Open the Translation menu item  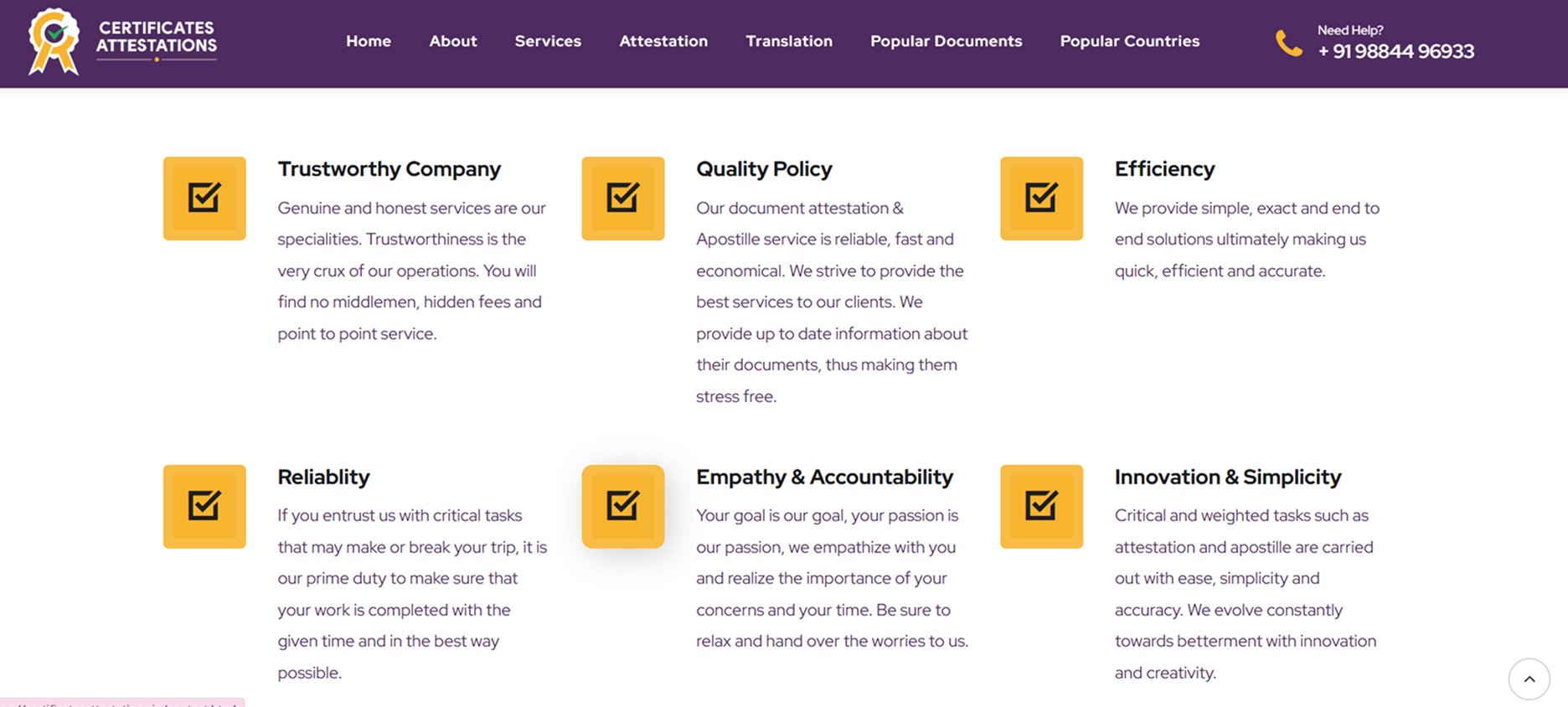pyautogui.click(x=789, y=41)
